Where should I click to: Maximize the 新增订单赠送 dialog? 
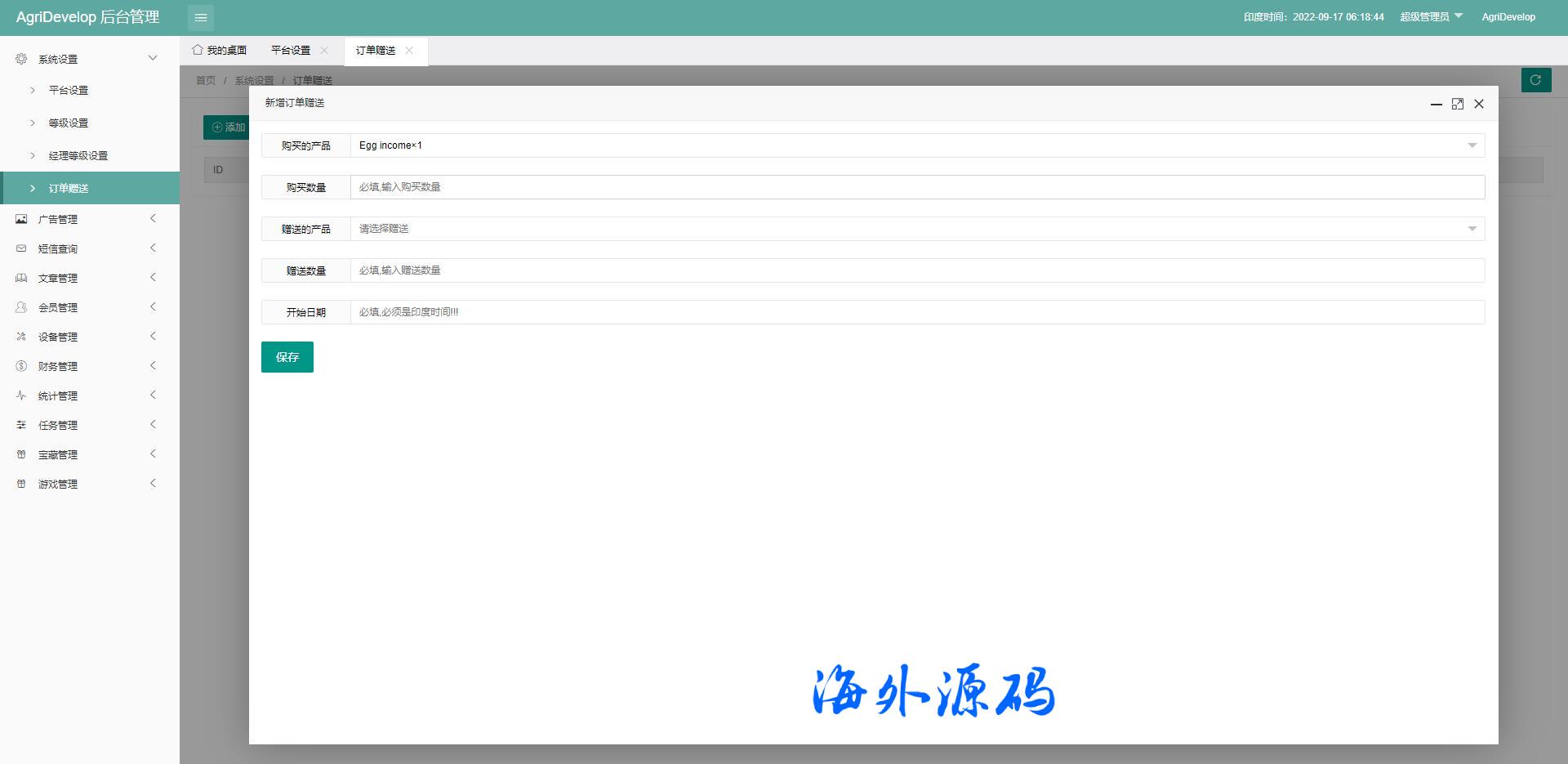tap(1457, 104)
